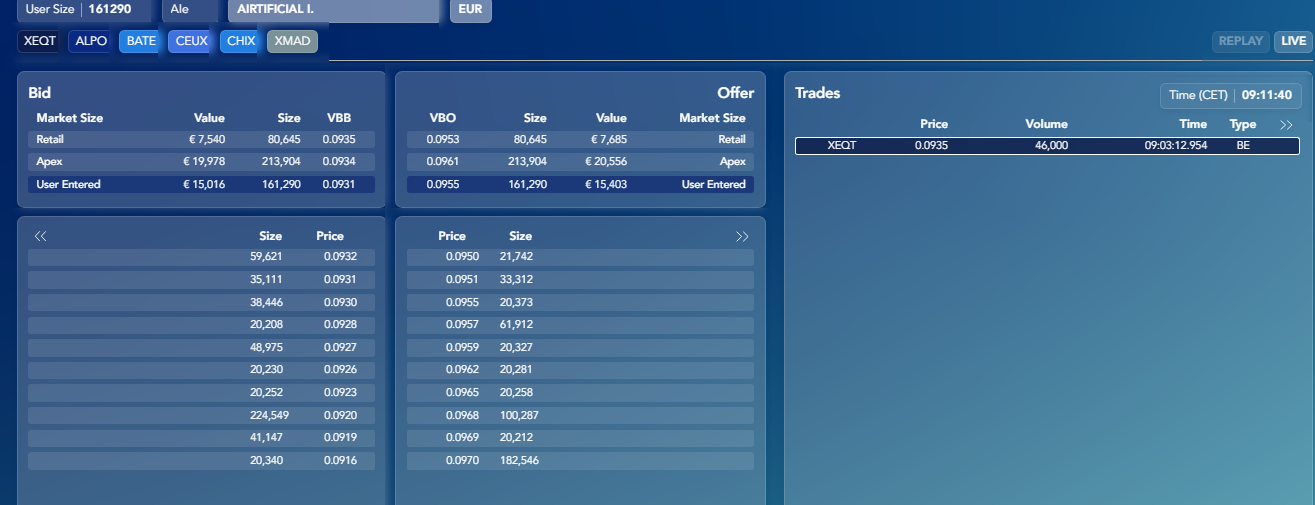Image resolution: width=1315 pixels, height=505 pixels.
Task: Select the Apex offer row
Action: [580, 161]
